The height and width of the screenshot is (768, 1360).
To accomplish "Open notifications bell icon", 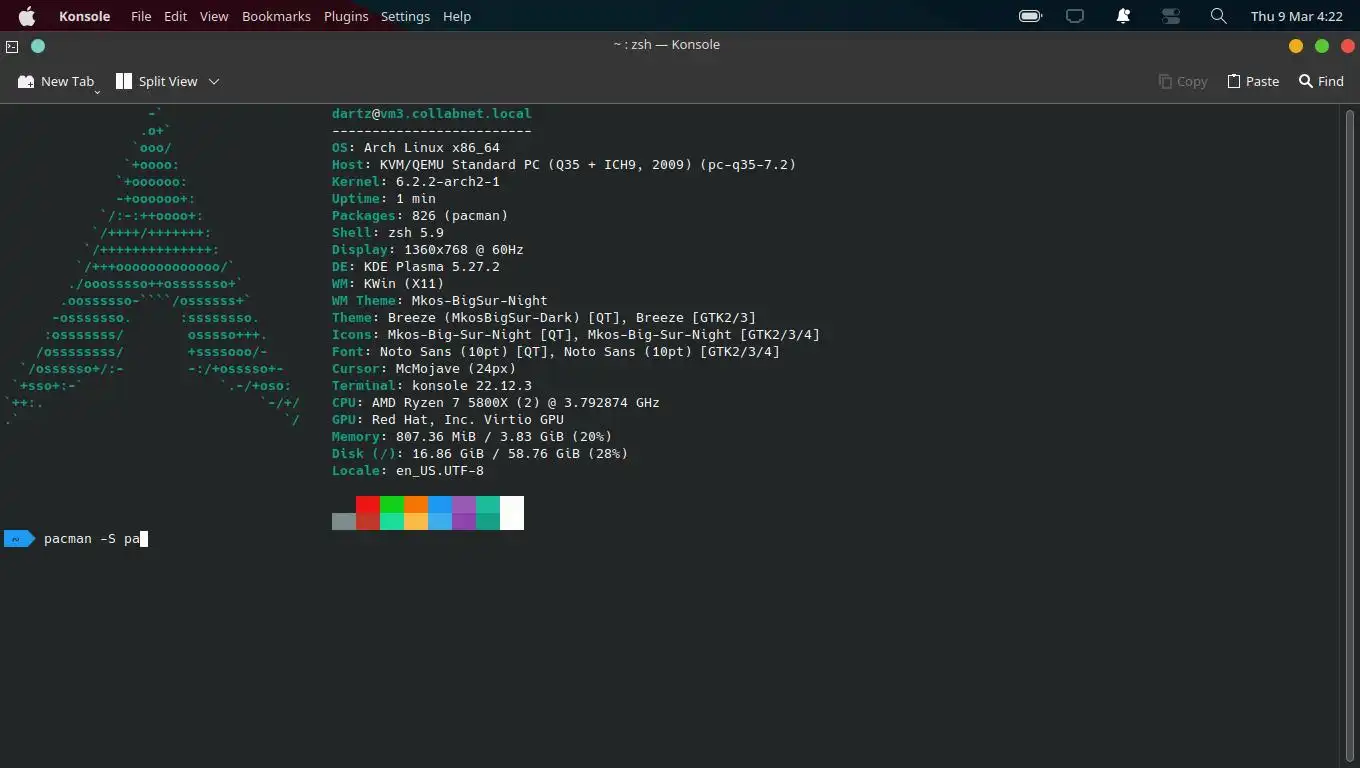I will point(1123,16).
